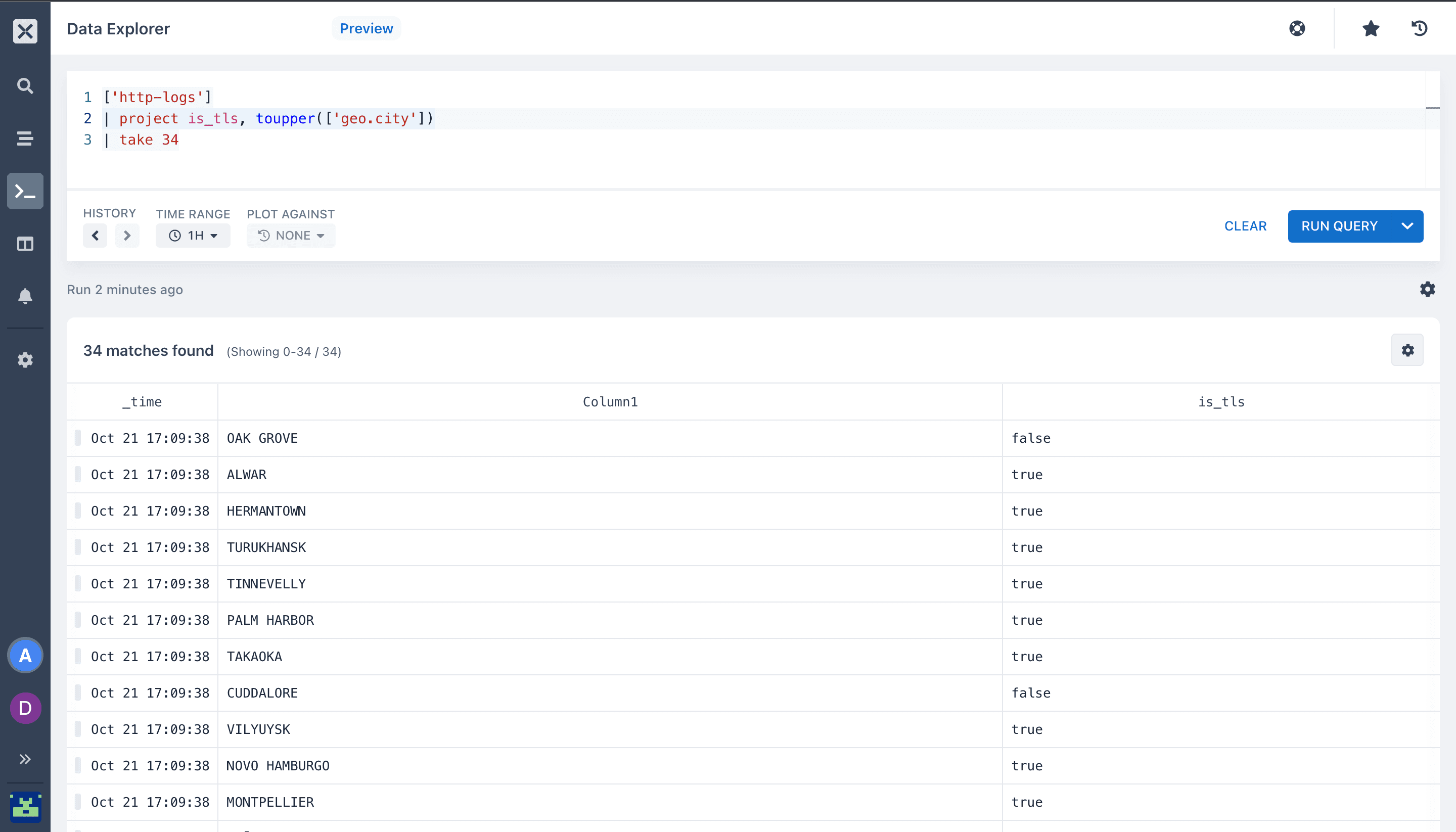Select the OAK GROVE row marker
This screenshot has height=832, width=1456.
[x=78, y=438]
